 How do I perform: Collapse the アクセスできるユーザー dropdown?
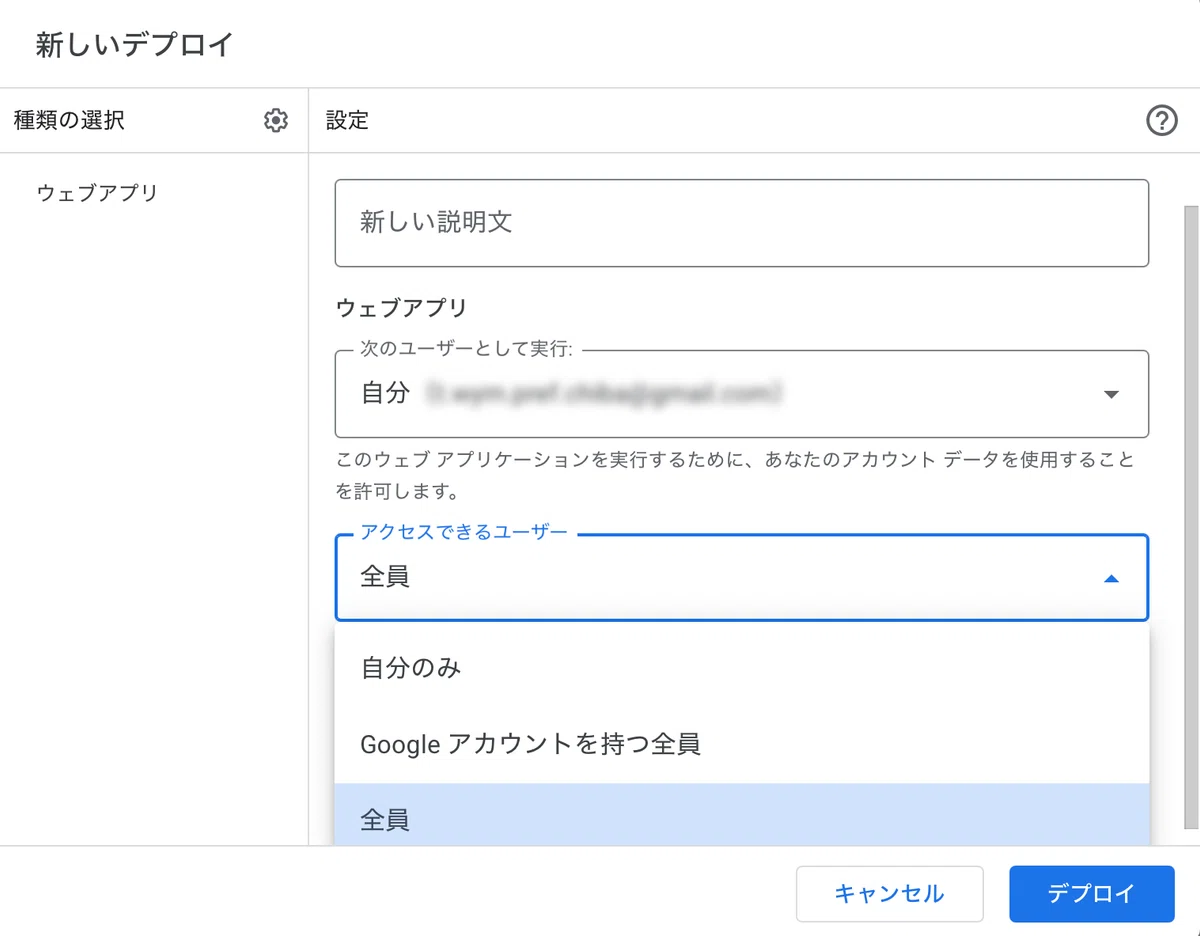[741, 578]
